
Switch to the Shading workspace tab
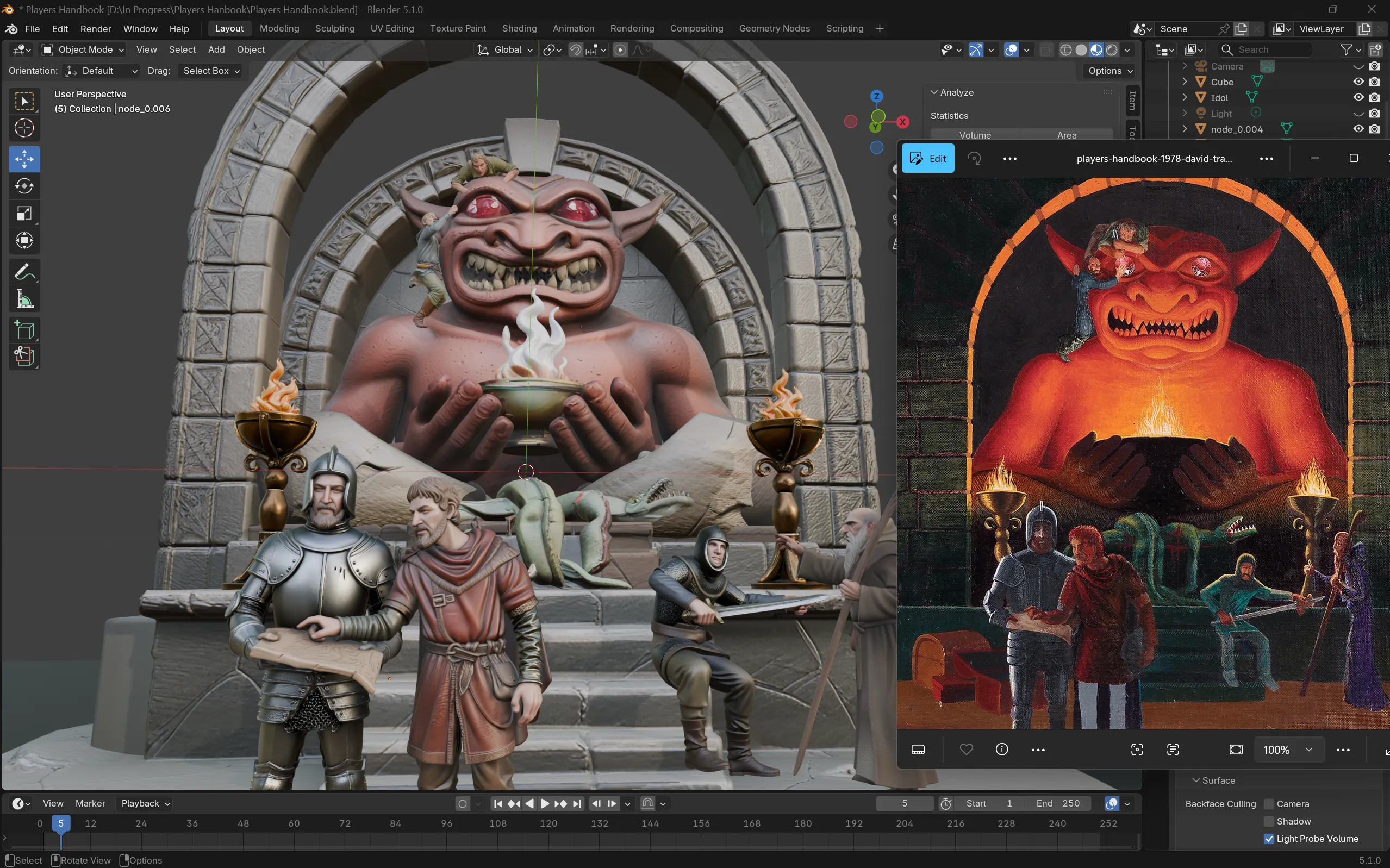[x=519, y=29]
